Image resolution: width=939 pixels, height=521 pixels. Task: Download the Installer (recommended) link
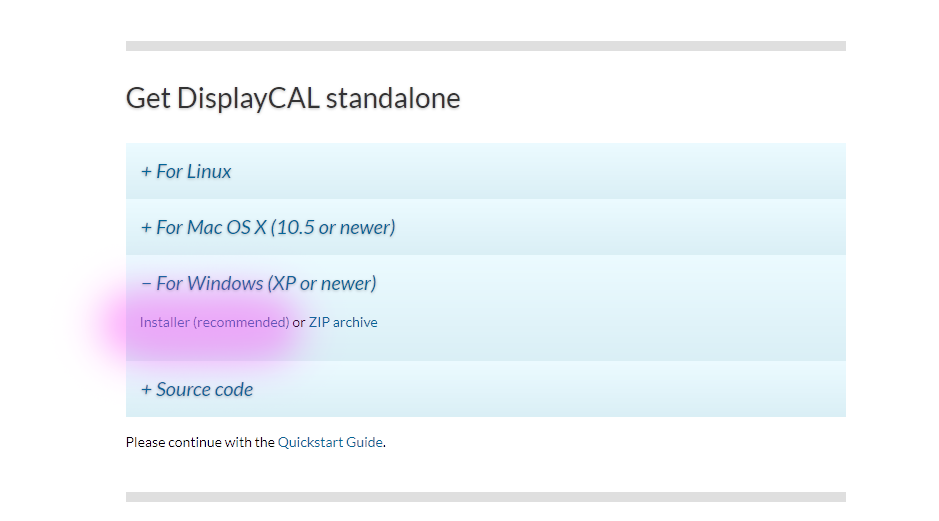[x=214, y=322]
